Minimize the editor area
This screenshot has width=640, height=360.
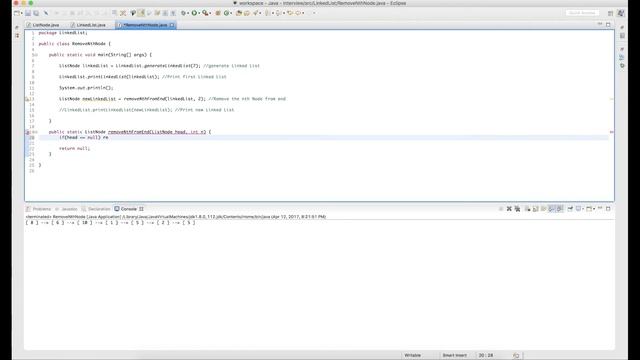[600, 24]
